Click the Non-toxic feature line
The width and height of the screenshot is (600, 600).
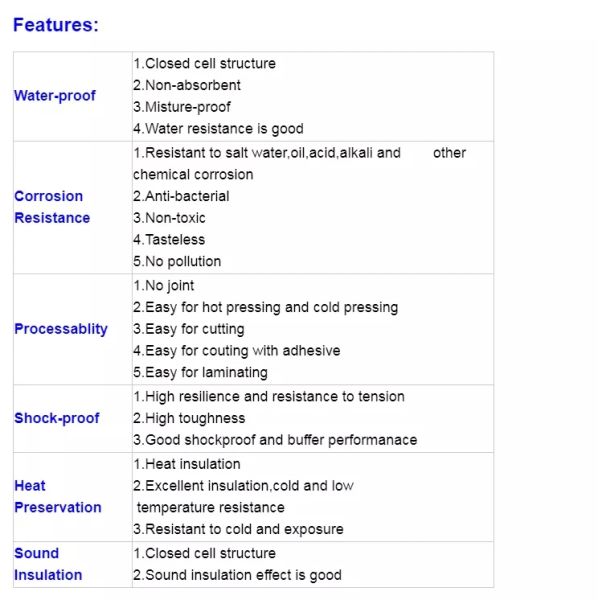pos(173,218)
